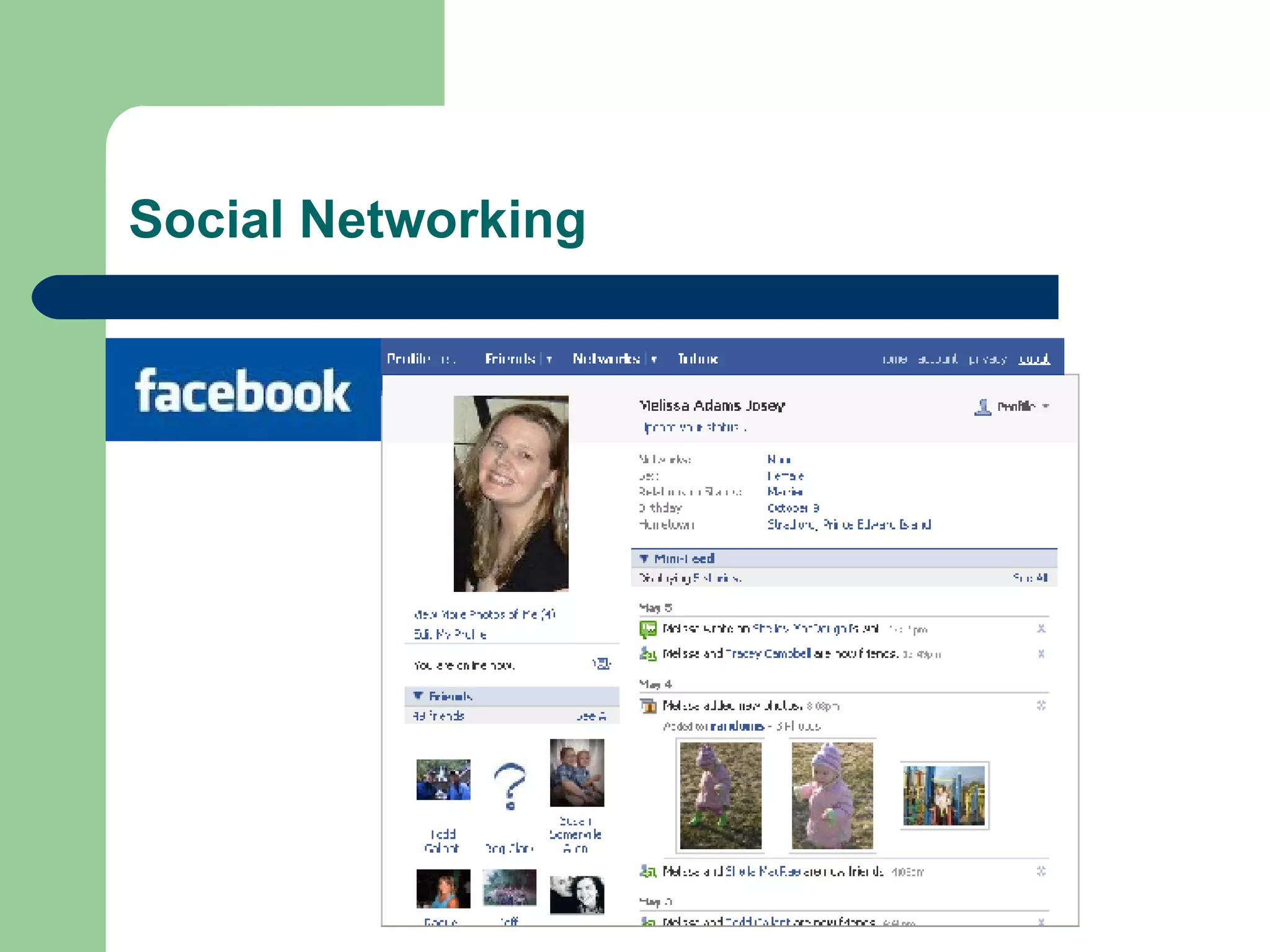Open the Married relationship status link

coord(785,491)
